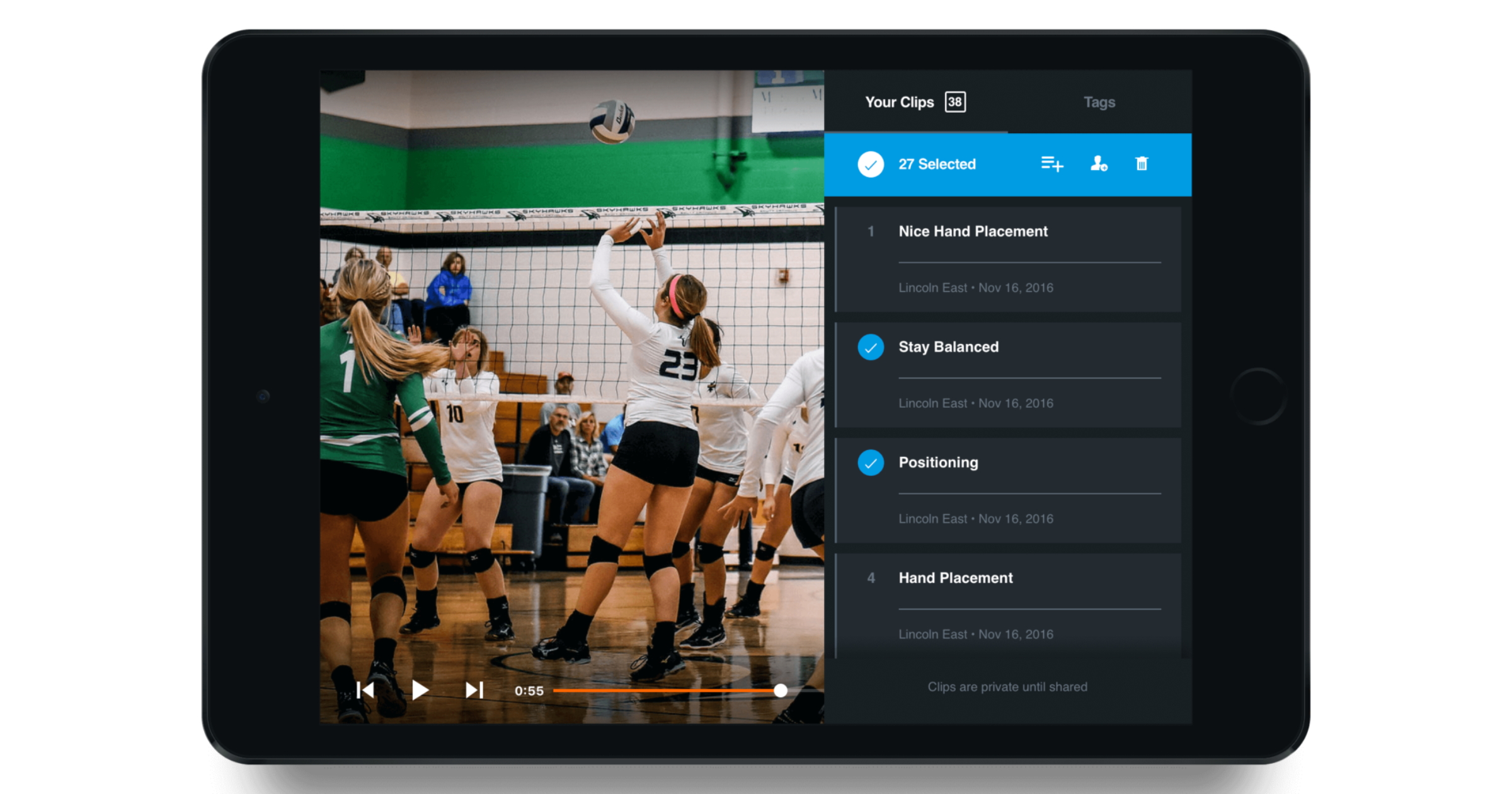Jump back to the previous clip
Image resolution: width=1512 pixels, height=794 pixels.
coord(365,690)
